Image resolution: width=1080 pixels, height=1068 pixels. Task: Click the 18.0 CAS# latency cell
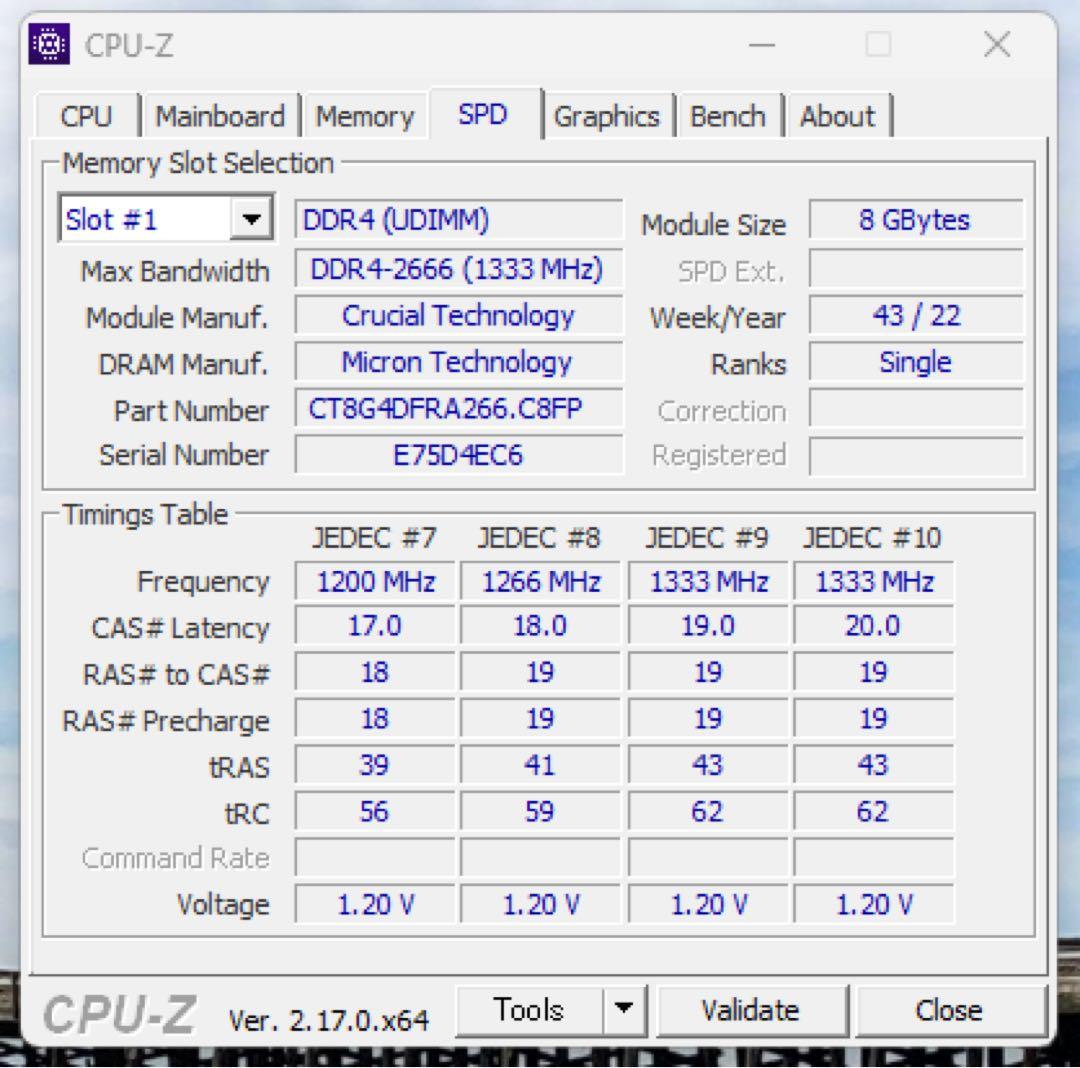tap(540, 627)
